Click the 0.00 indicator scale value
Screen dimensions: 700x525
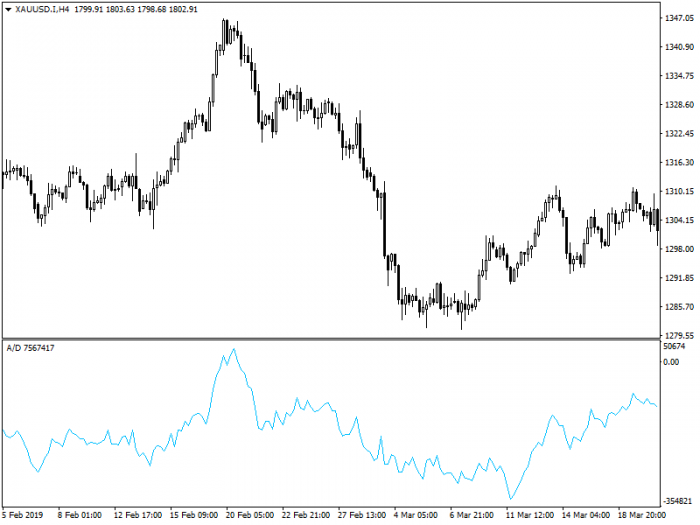(x=671, y=362)
